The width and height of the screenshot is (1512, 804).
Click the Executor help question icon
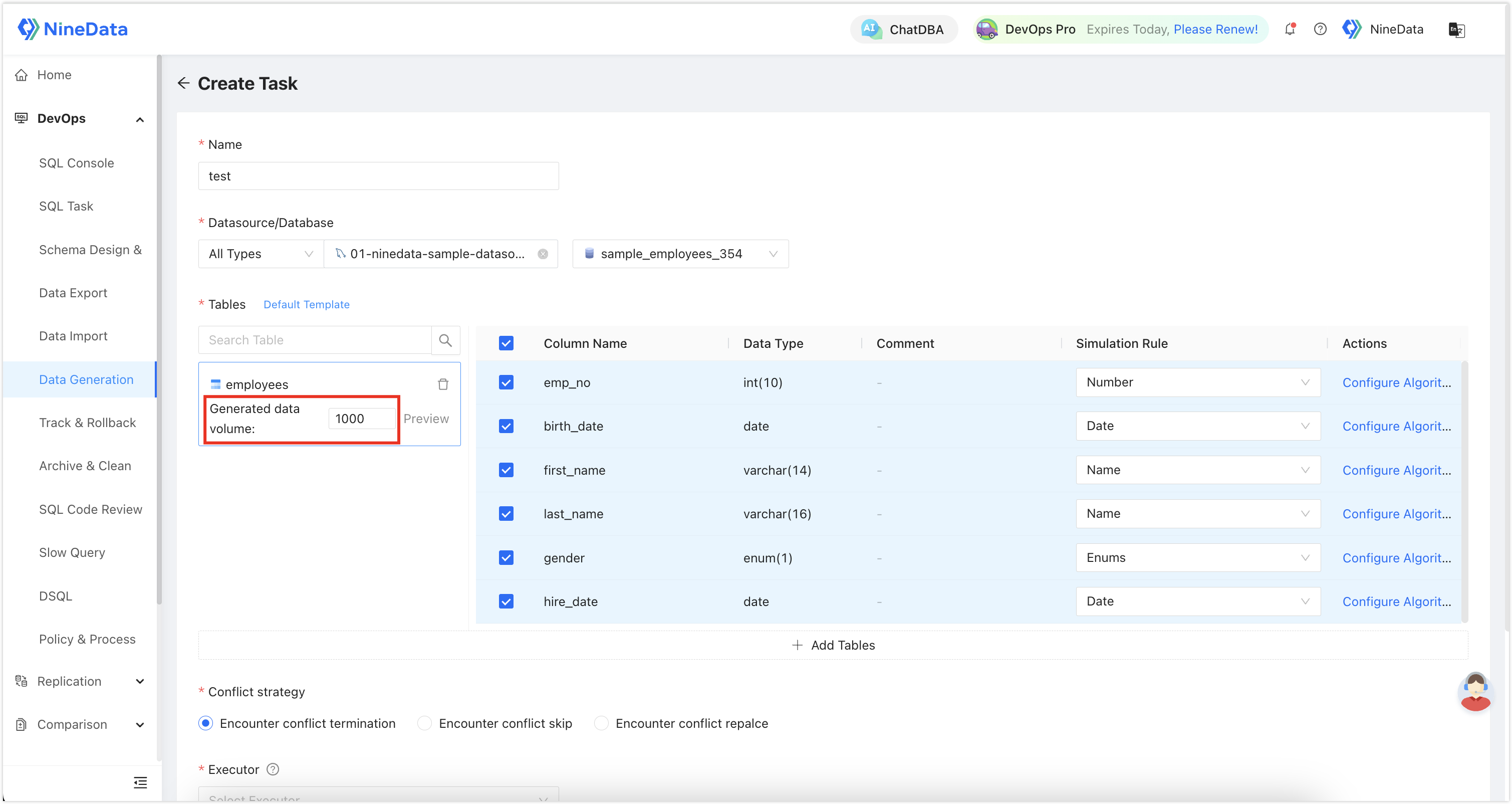(273, 769)
